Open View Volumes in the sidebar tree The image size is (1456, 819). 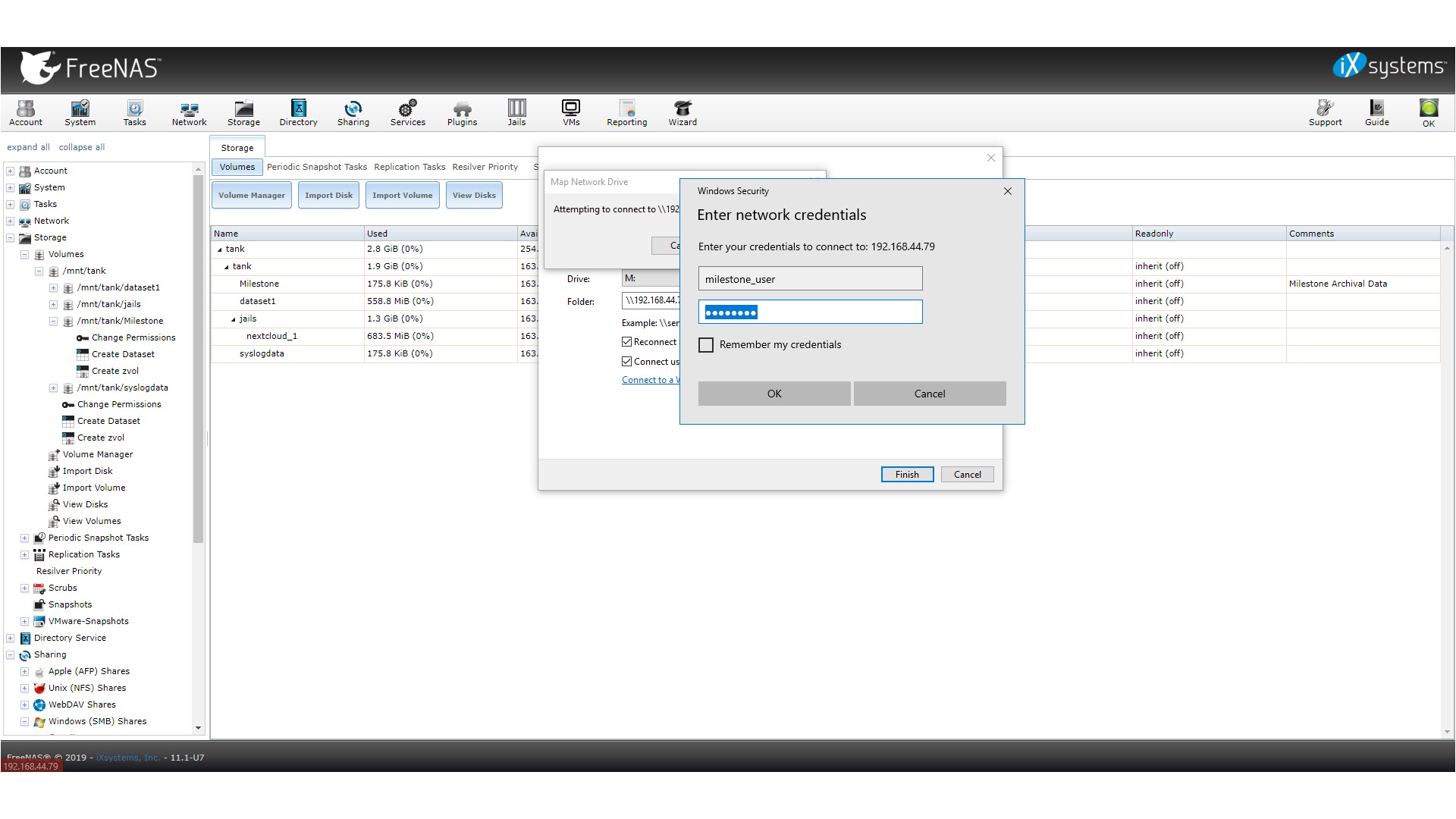[x=92, y=521]
